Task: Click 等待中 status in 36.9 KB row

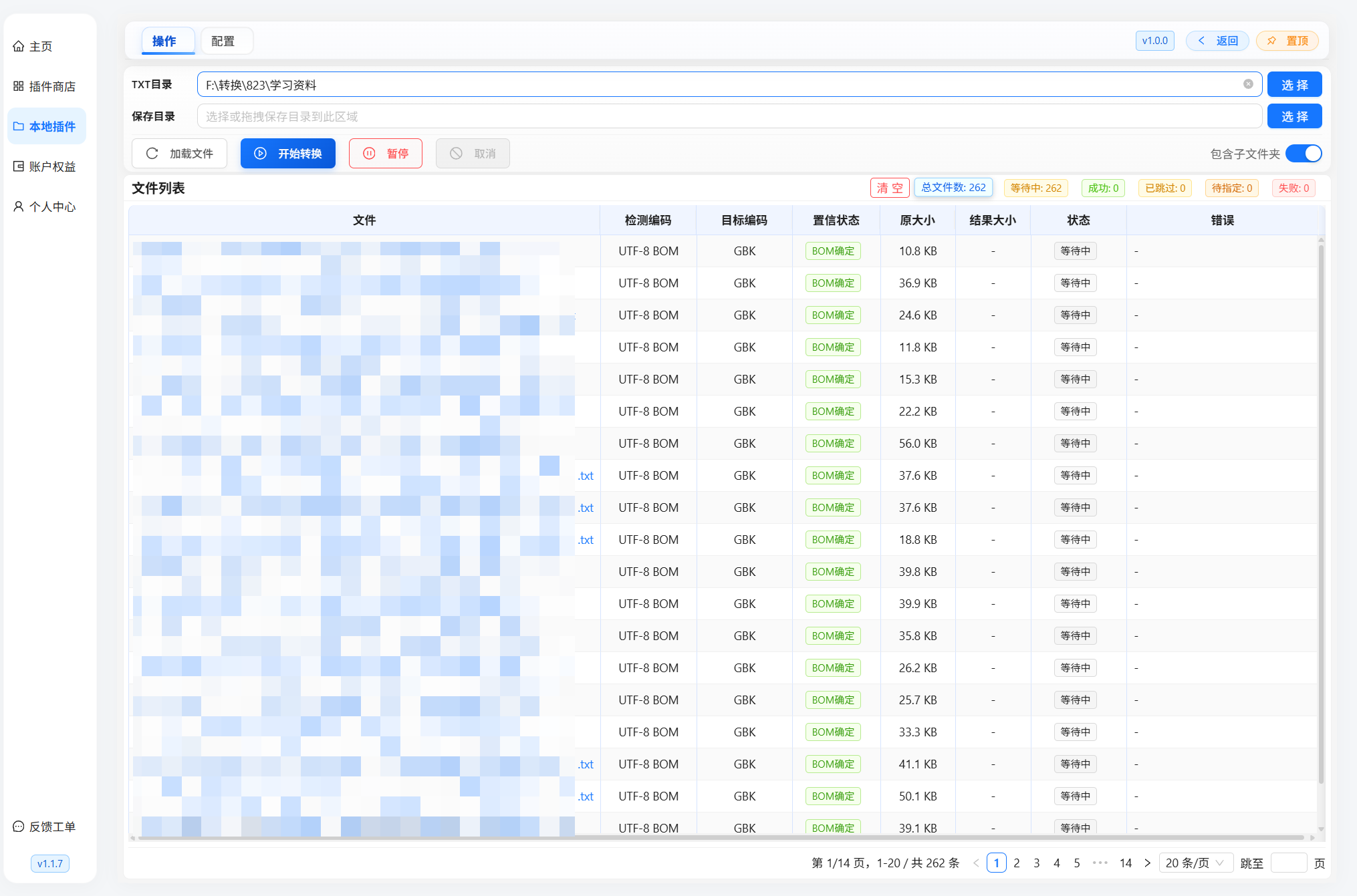Action: tap(1076, 283)
